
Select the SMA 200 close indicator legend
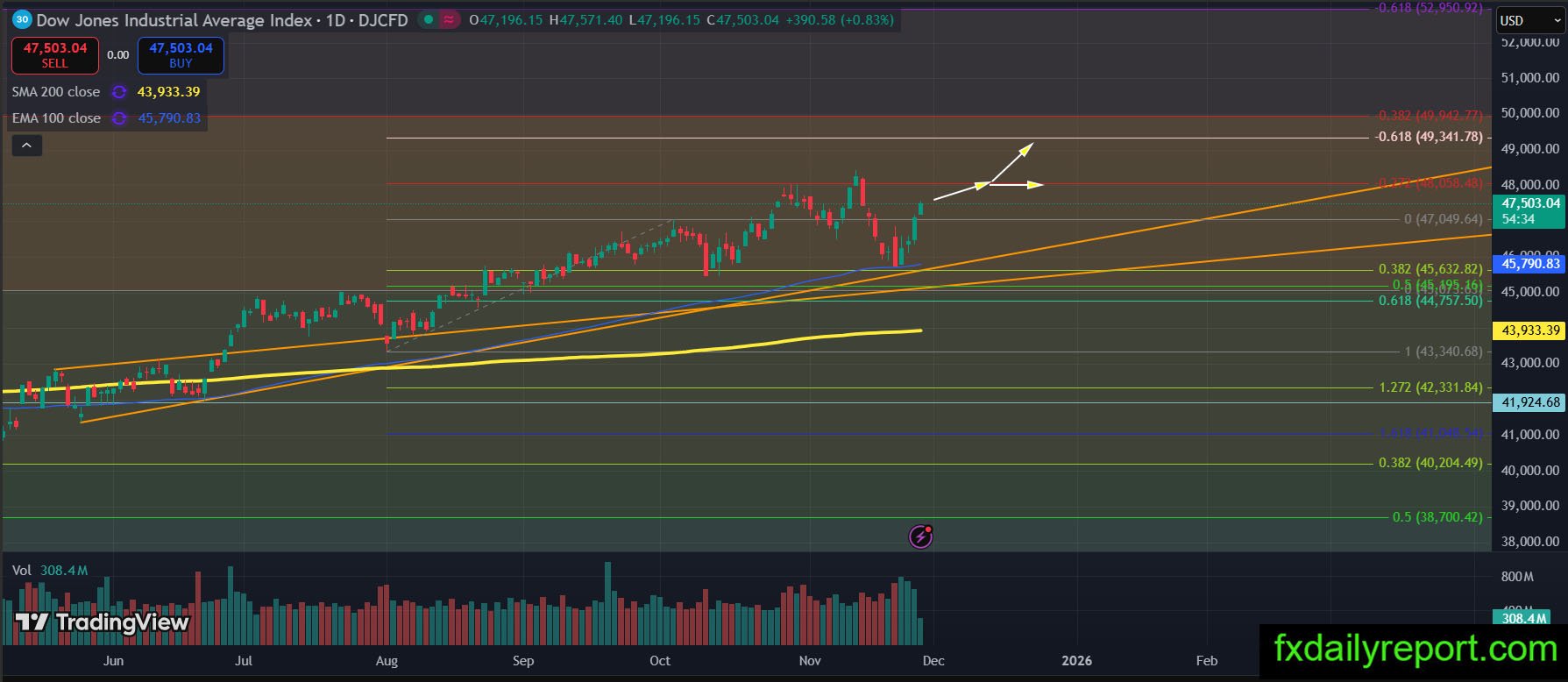coord(56,92)
